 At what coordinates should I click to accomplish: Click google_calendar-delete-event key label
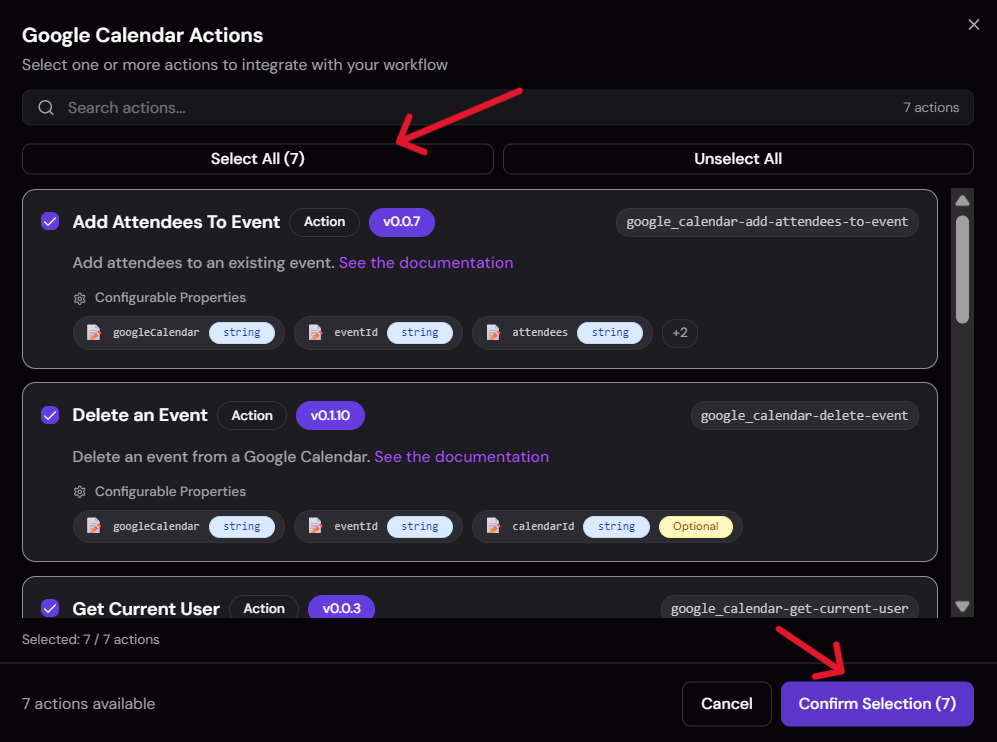point(804,416)
